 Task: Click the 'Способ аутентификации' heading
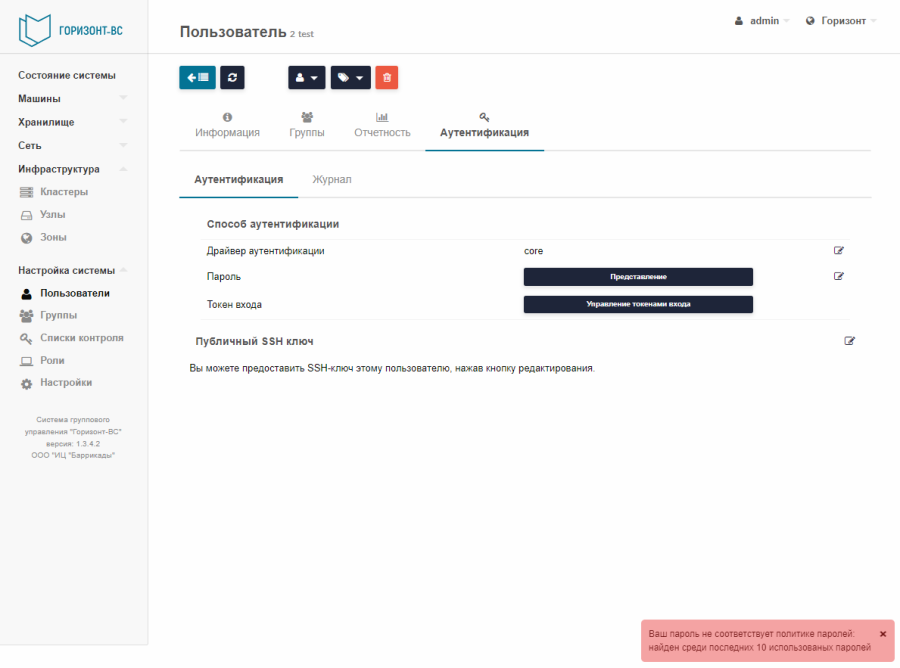[273, 224]
